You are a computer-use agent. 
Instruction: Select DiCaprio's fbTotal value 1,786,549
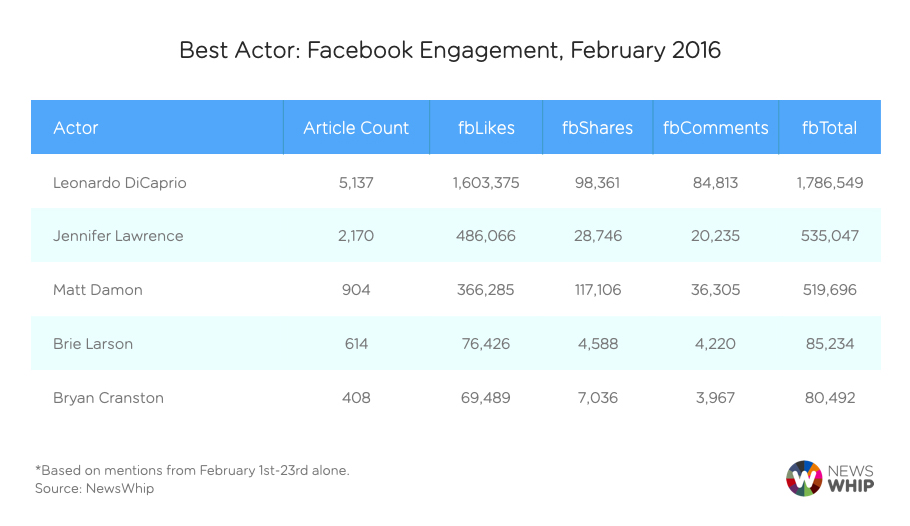pyautogui.click(x=829, y=182)
